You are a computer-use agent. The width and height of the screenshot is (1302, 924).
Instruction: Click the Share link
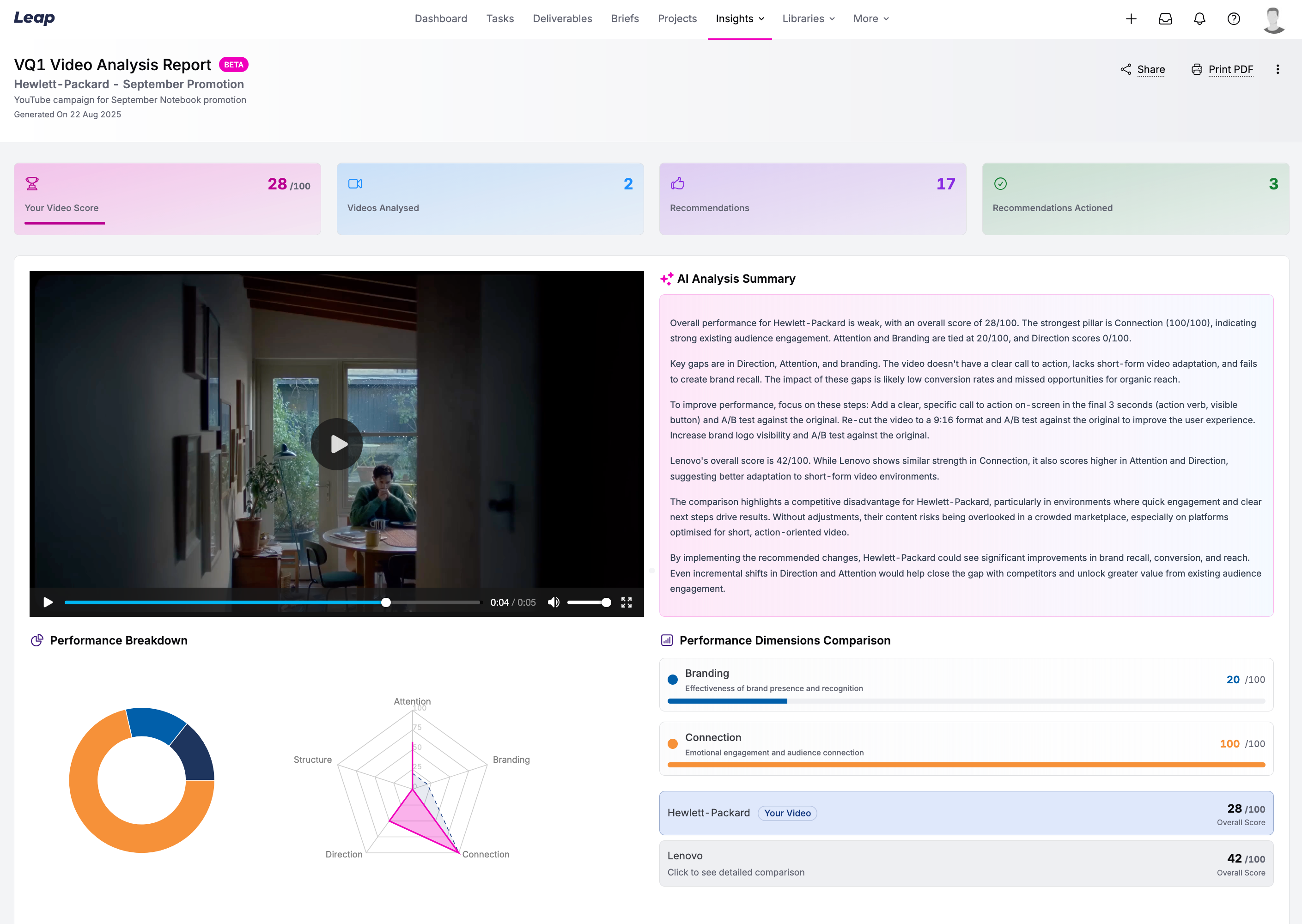(x=1150, y=69)
